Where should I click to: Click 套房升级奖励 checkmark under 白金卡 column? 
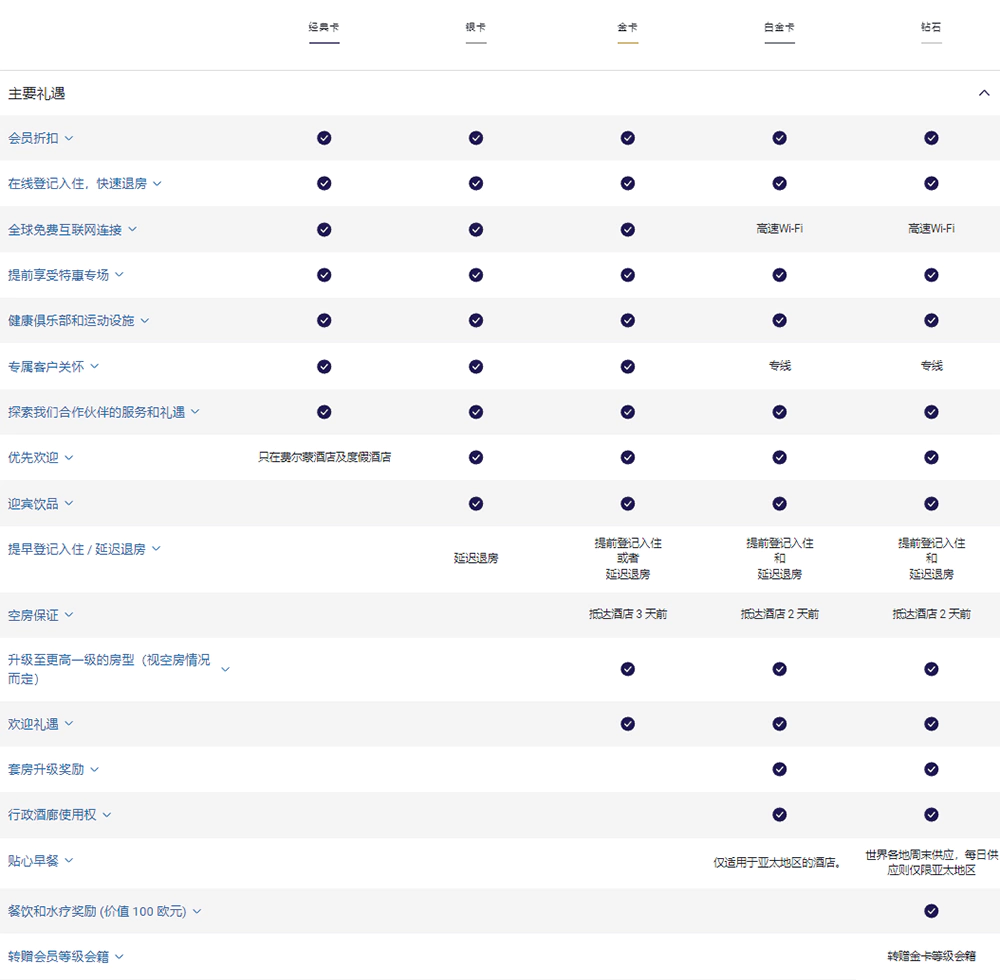[x=779, y=770]
